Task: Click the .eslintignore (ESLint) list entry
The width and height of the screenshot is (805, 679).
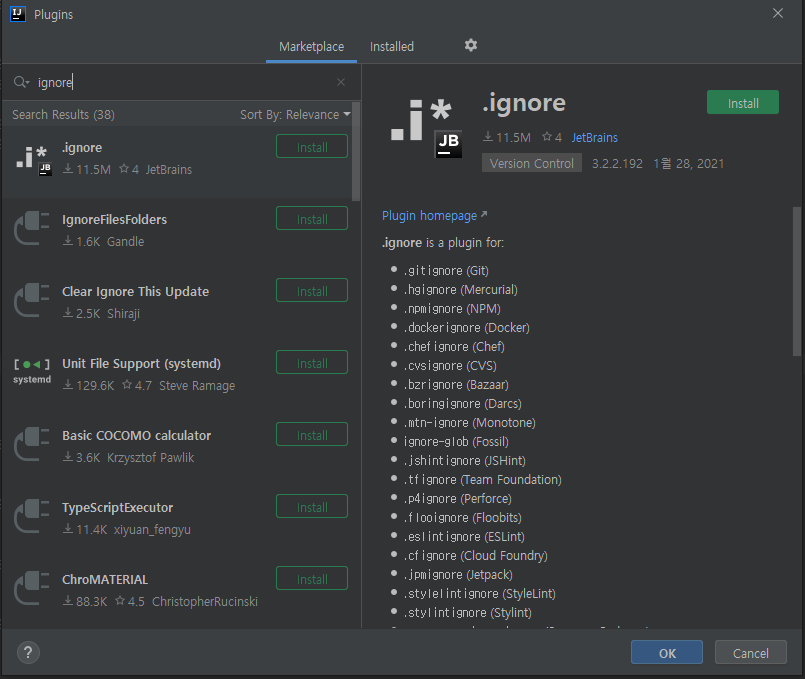Action: (x=464, y=536)
